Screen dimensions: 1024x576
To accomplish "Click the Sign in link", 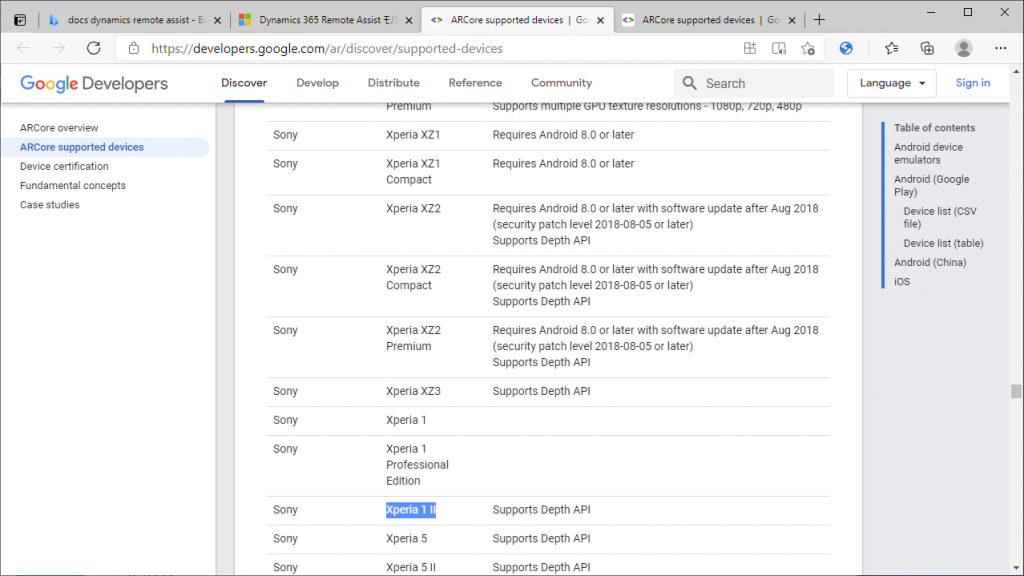I will [973, 83].
